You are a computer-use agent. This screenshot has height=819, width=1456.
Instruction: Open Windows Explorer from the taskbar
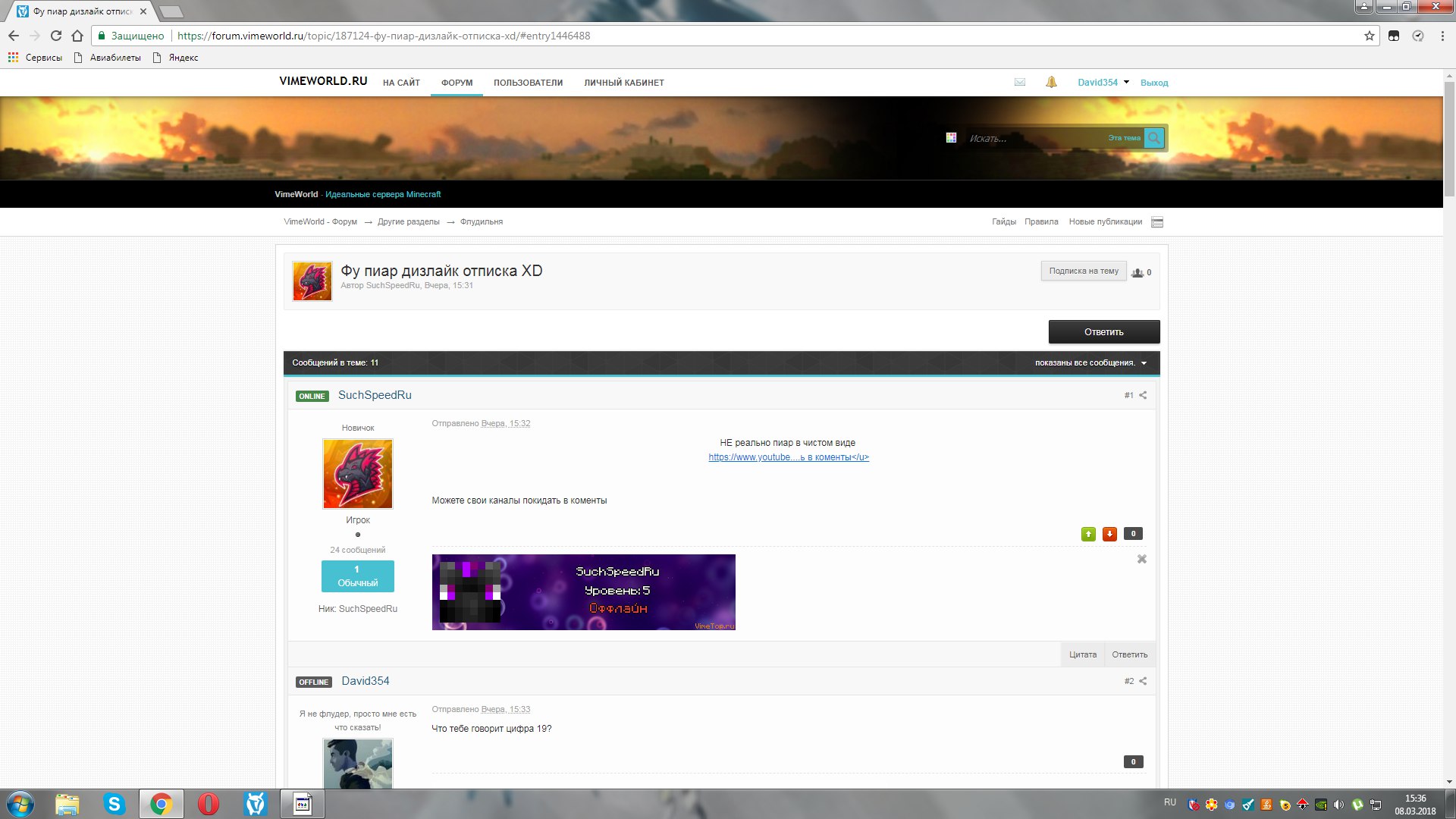[x=67, y=804]
